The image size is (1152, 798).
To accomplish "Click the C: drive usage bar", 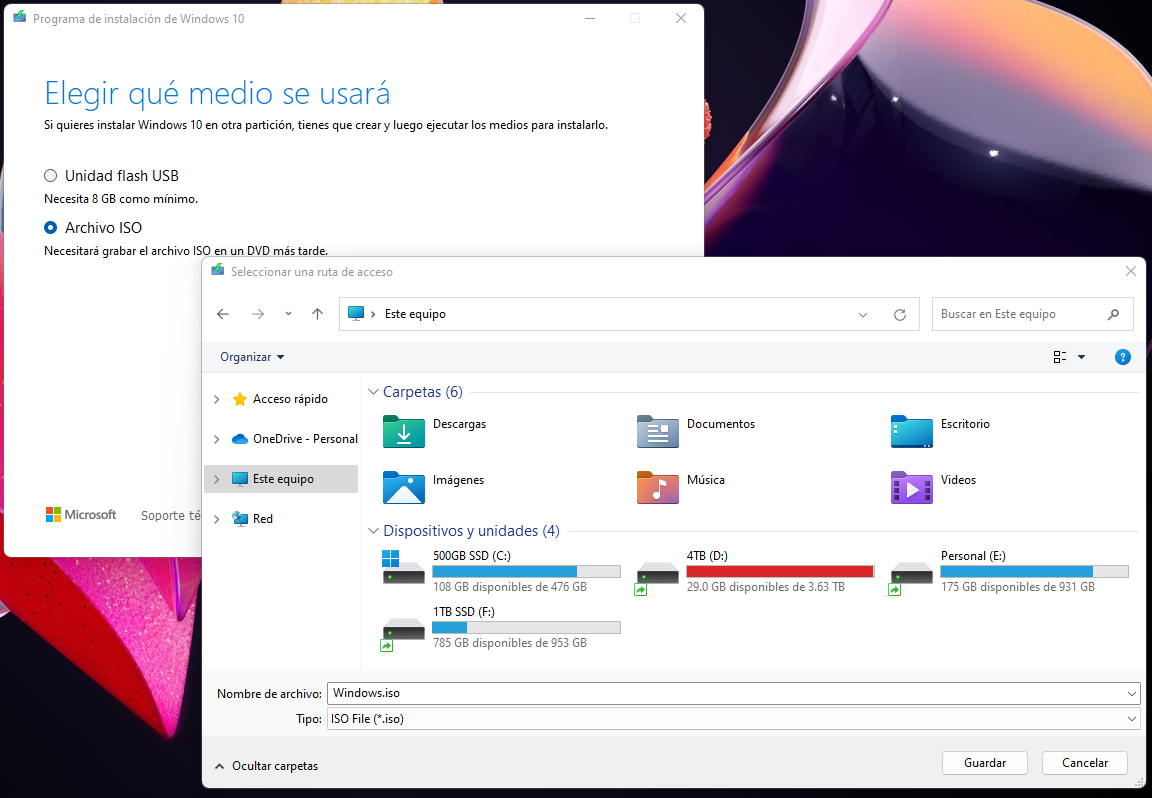I will tap(527, 572).
